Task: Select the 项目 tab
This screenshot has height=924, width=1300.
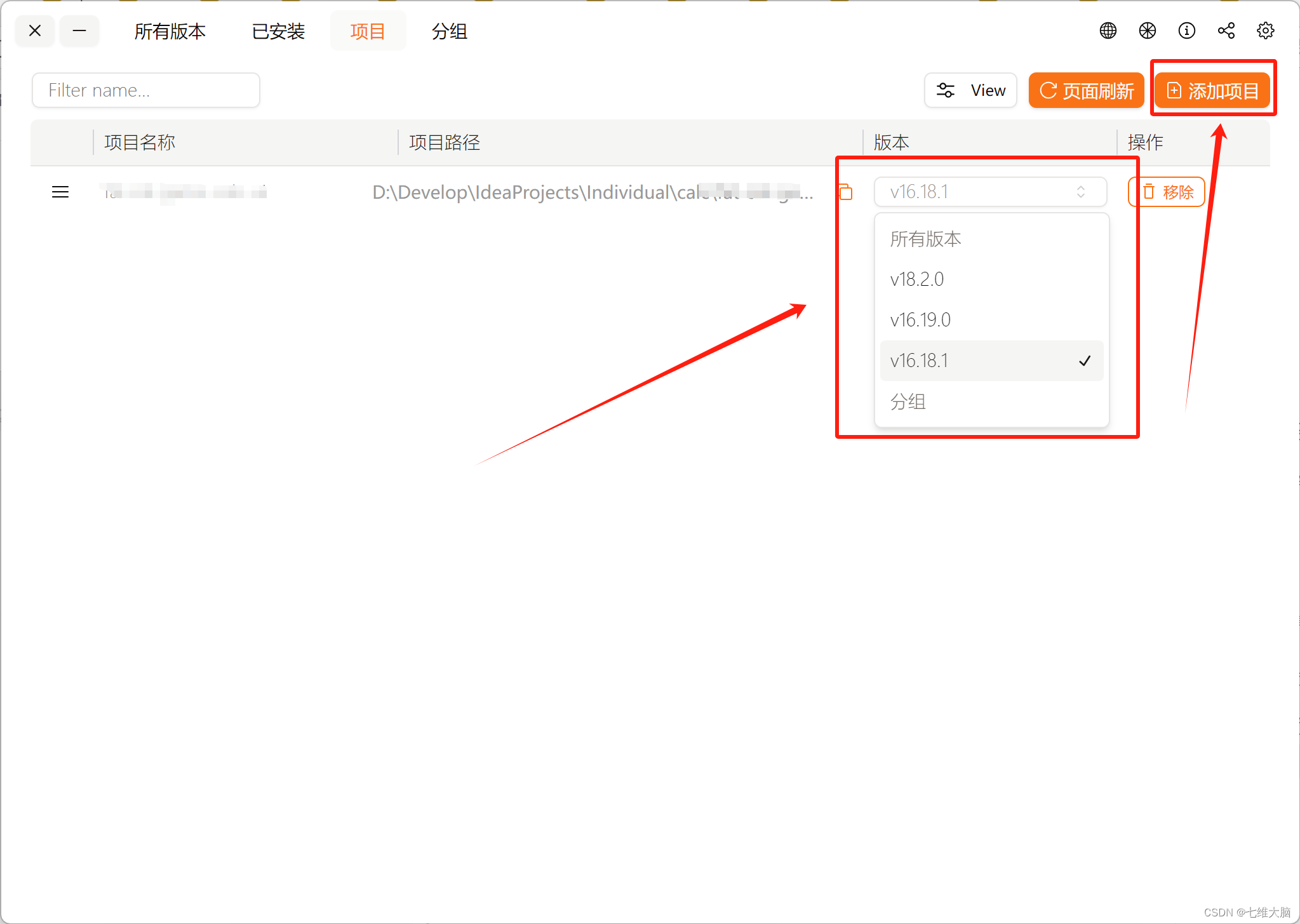Action: tap(368, 31)
